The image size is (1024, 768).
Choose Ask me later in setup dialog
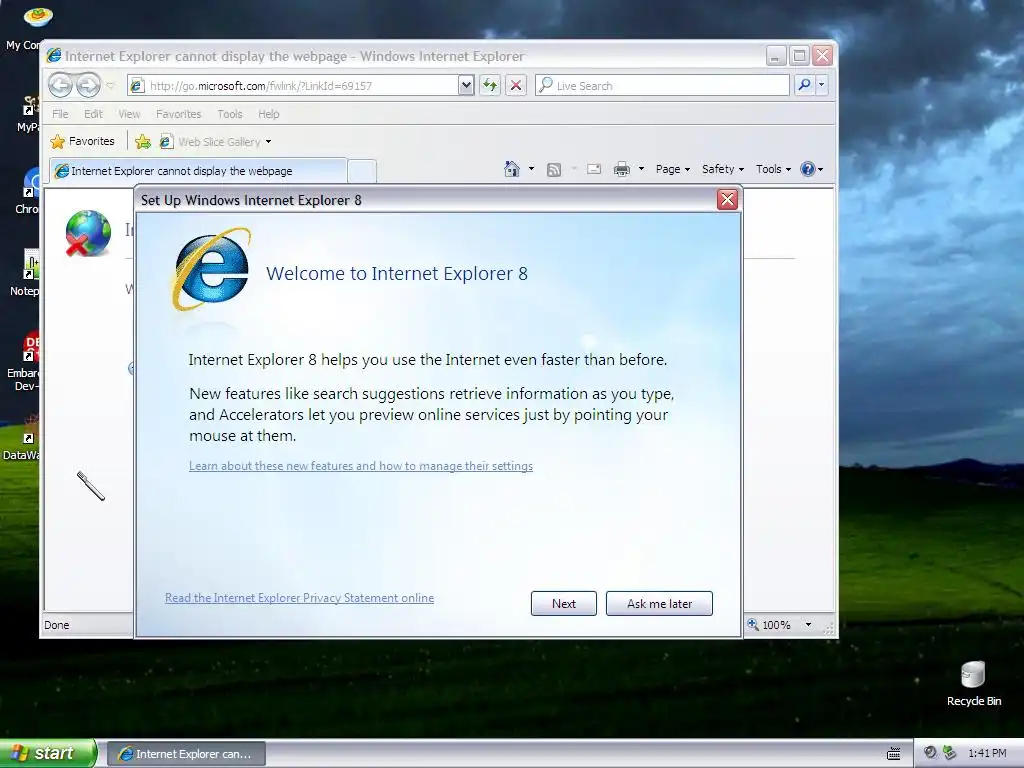(659, 603)
